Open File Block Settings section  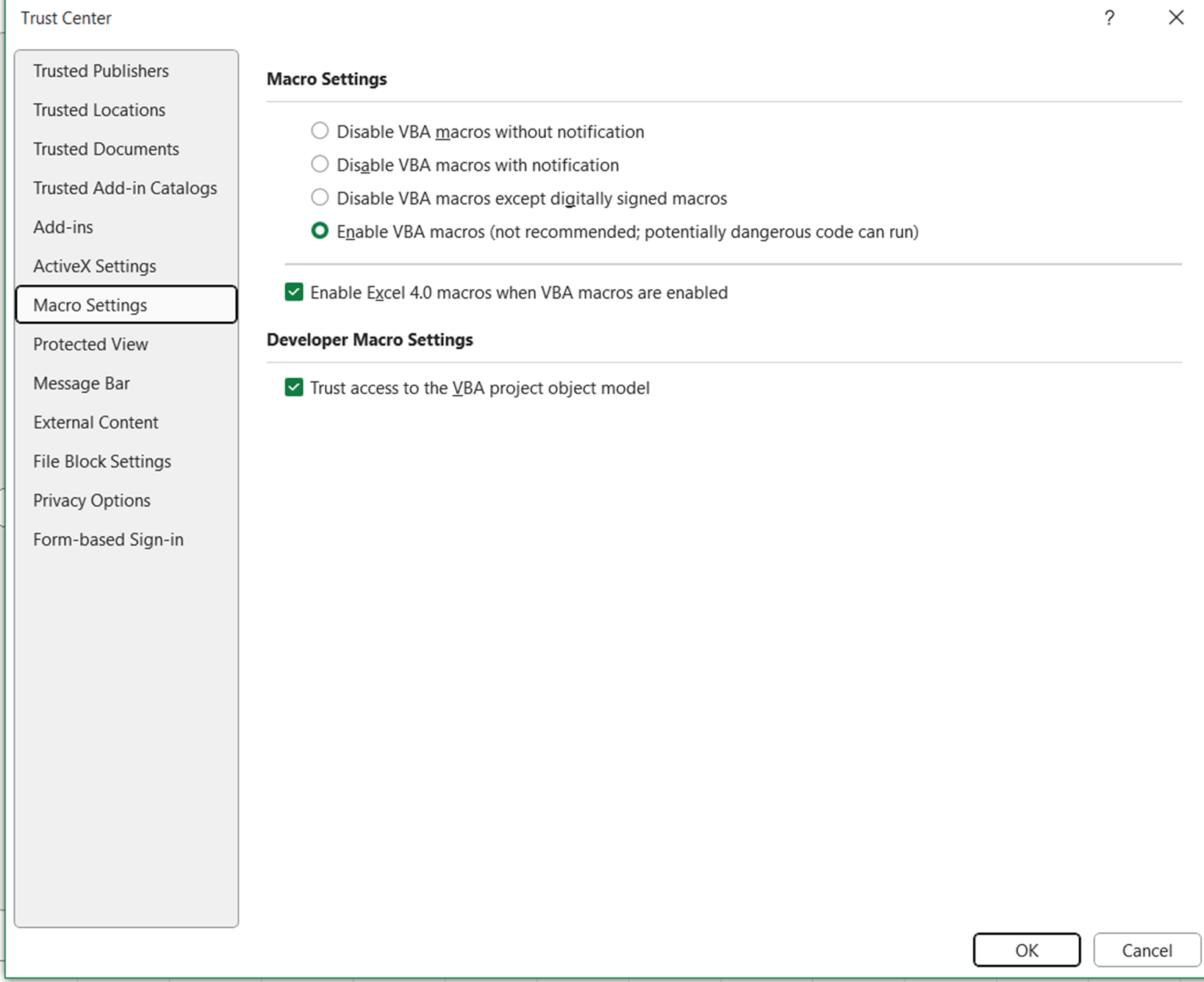point(126,461)
